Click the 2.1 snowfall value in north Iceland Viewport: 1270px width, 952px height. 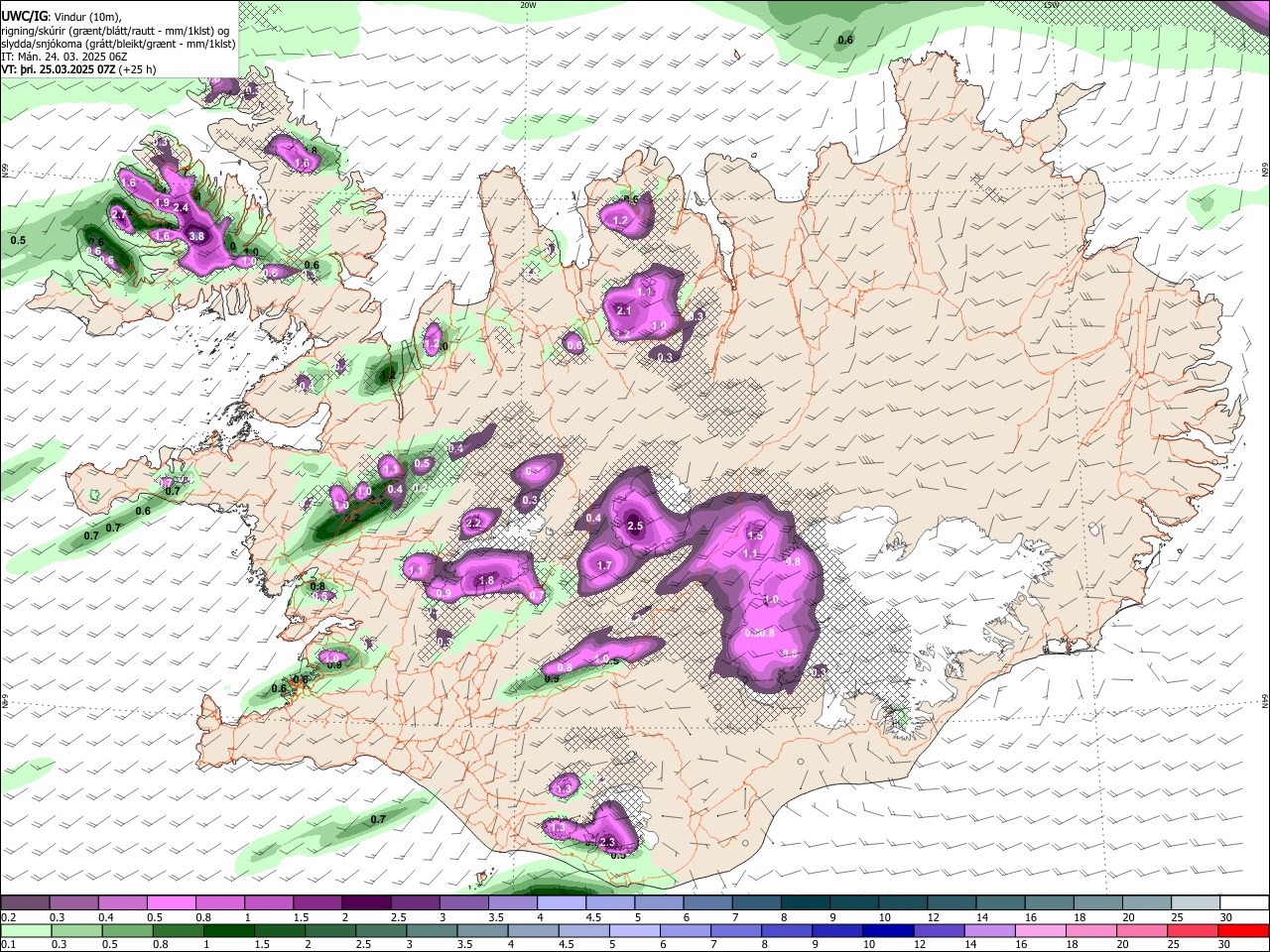pos(624,310)
